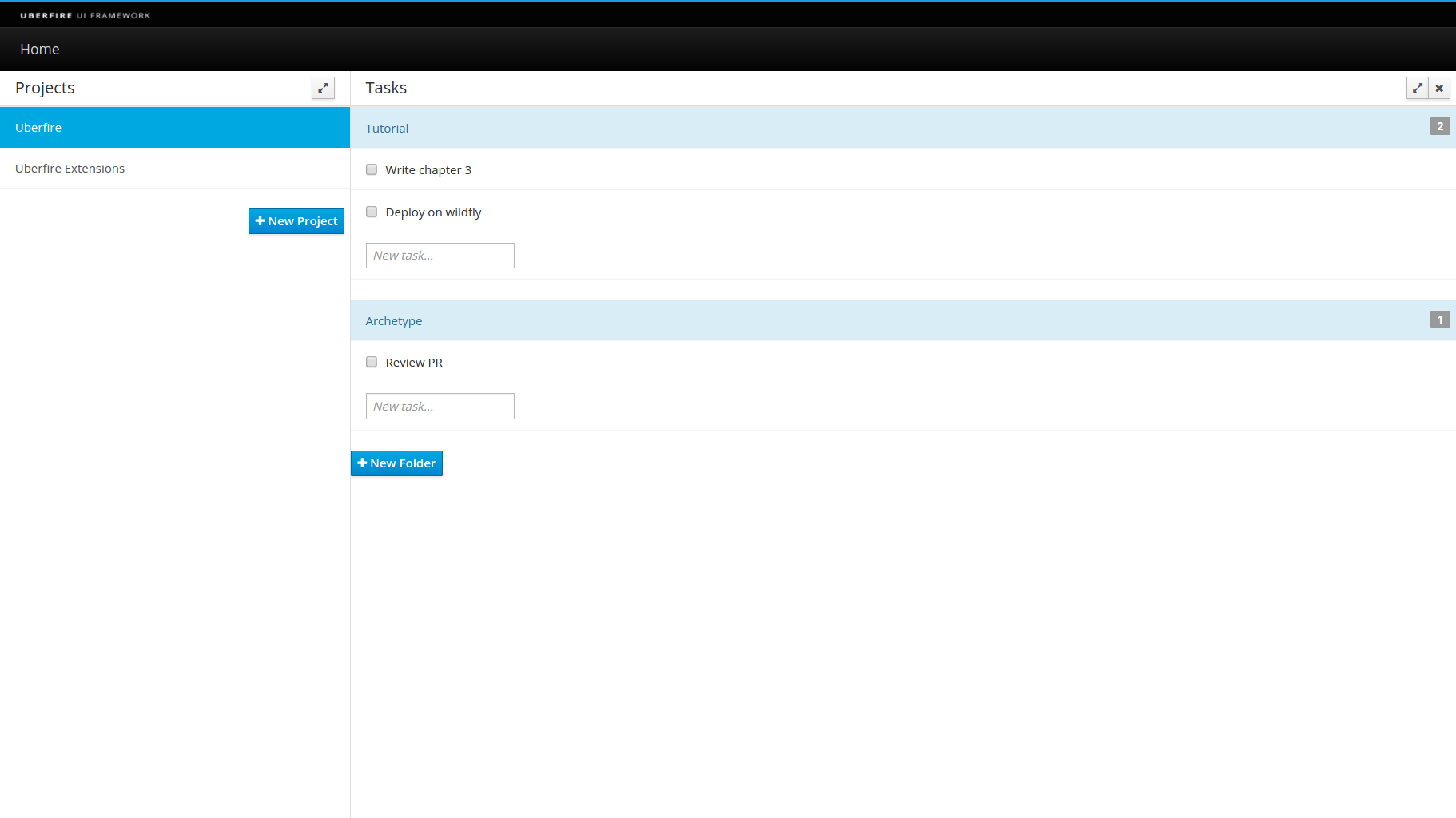Check the Write chapter 3 task
The height and width of the screenshot is (818, 1456).
tap(372, 169)
